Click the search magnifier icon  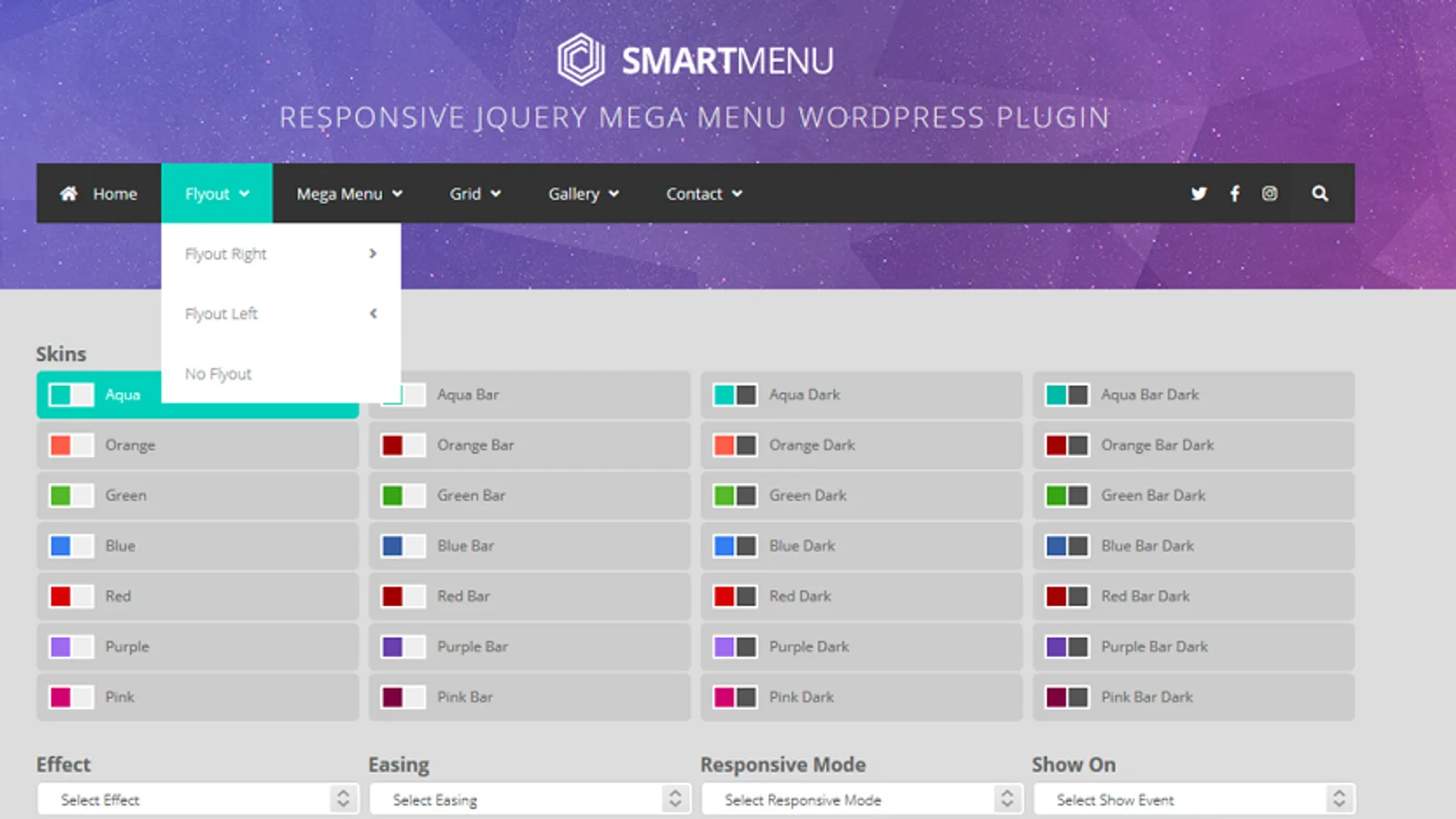1319,193
